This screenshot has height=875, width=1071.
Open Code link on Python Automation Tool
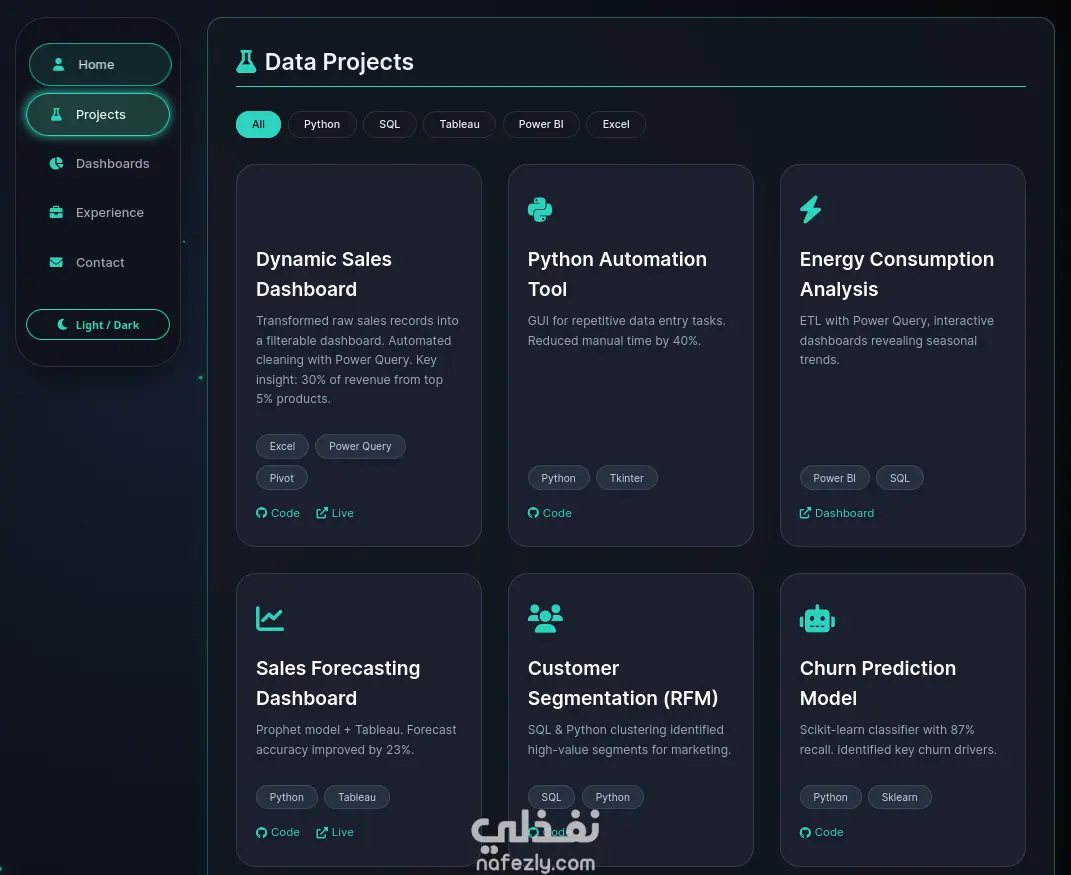tap(550, 513)
